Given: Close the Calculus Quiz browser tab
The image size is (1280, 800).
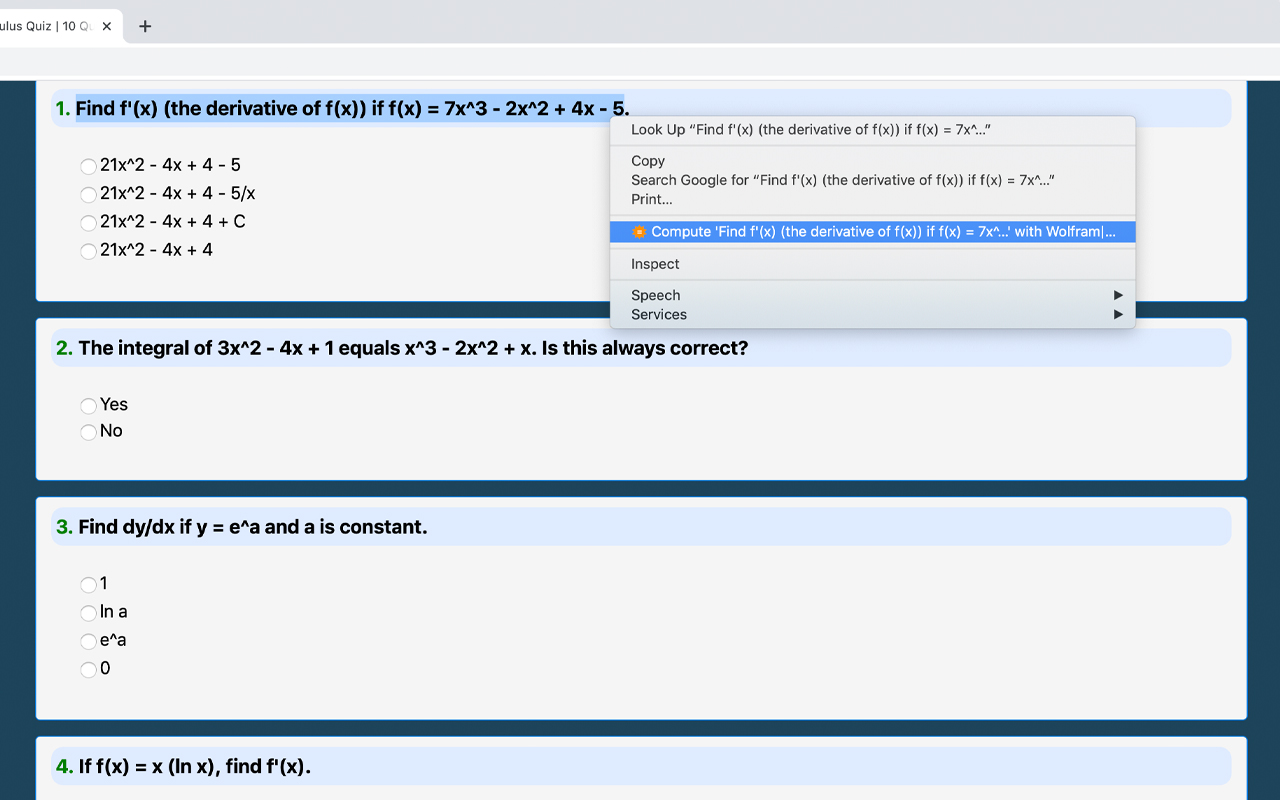Looking at the screenshot, I should coord(107,26).
